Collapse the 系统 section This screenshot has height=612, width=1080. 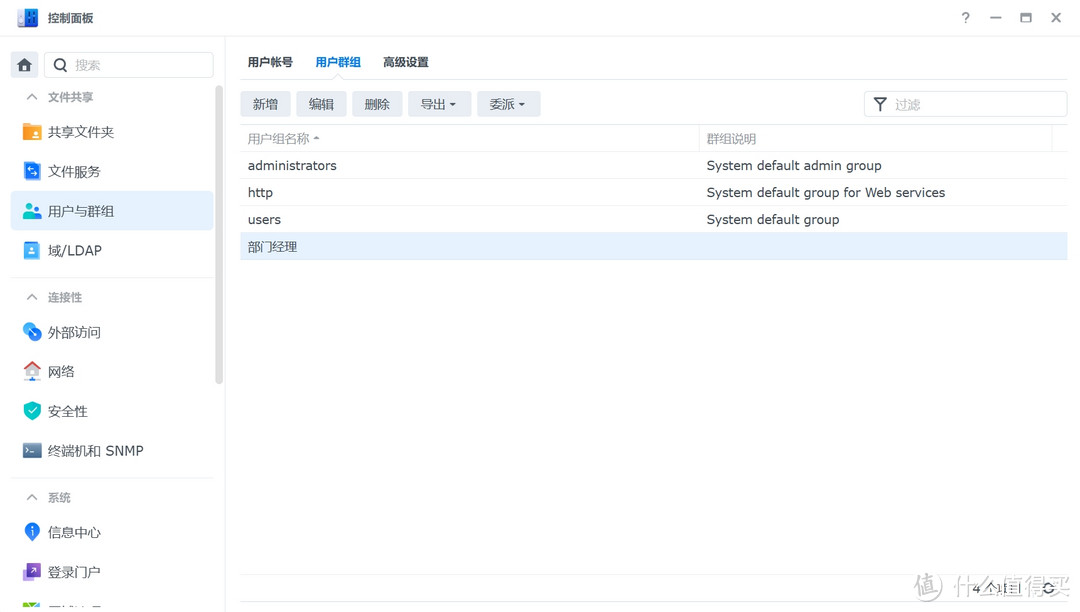coord(32,497)
